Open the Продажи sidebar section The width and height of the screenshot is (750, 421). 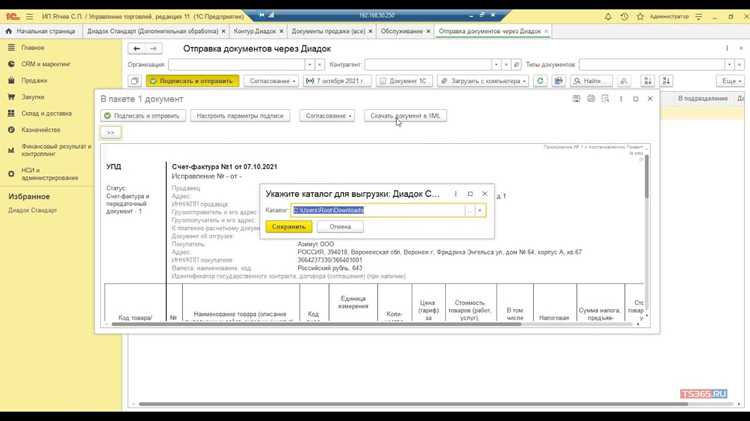pyautogui.click(x=34, y=80)
